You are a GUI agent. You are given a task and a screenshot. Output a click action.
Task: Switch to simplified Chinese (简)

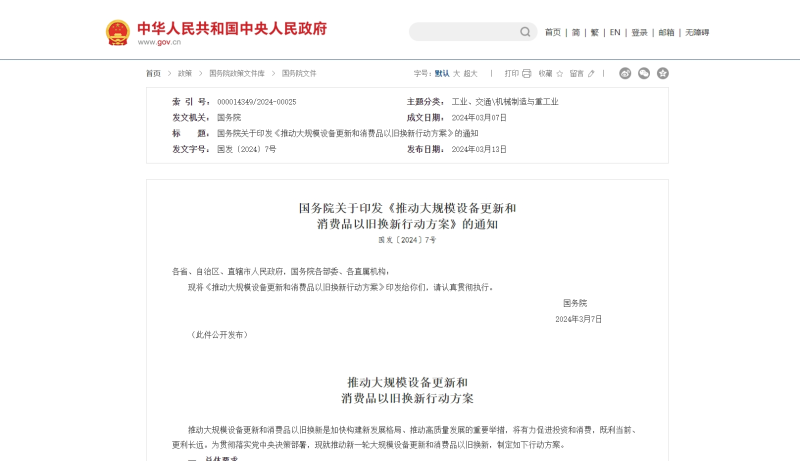(576, 32)
